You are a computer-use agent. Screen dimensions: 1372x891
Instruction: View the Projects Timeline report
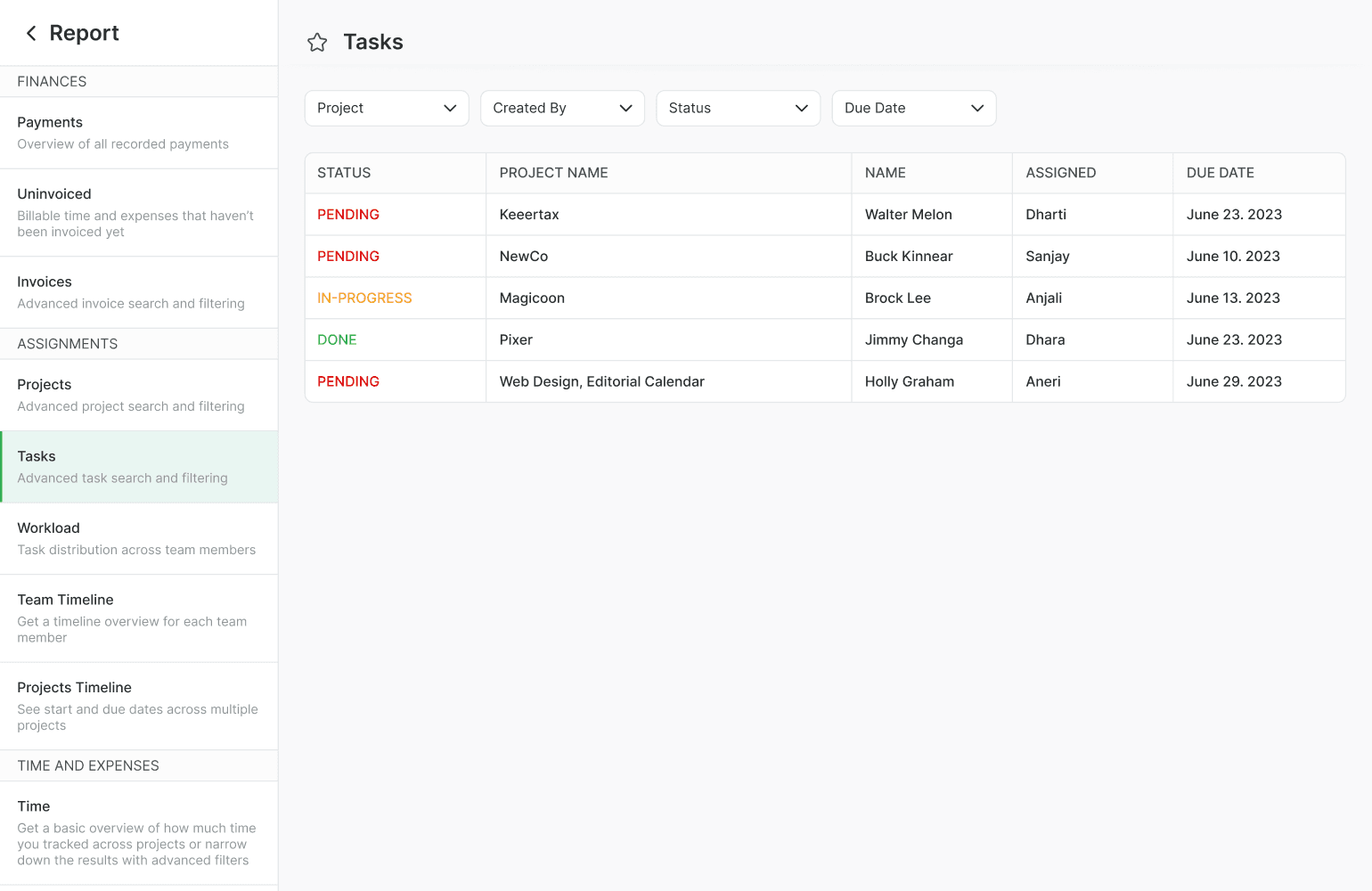139,706
